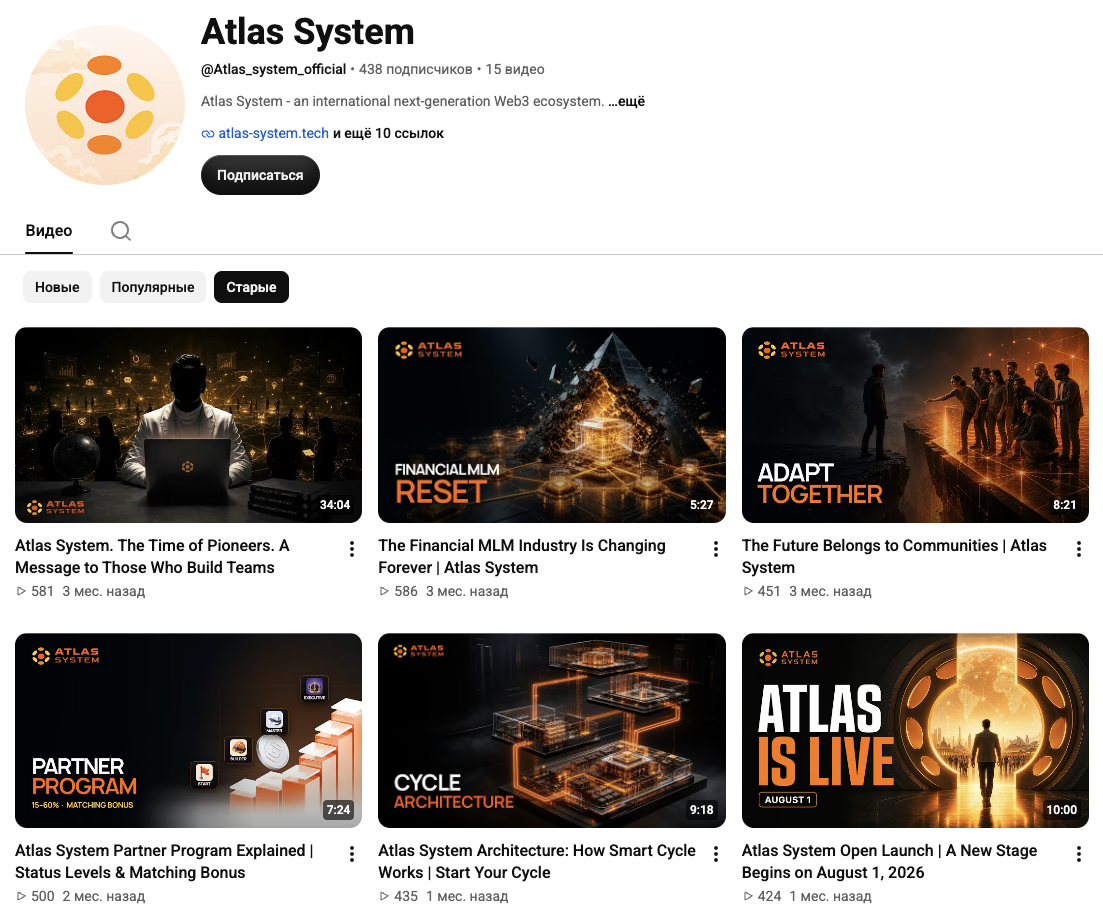
Task: Open The Financial MLM Industry Is Changing title
Action: coord(521,556)
